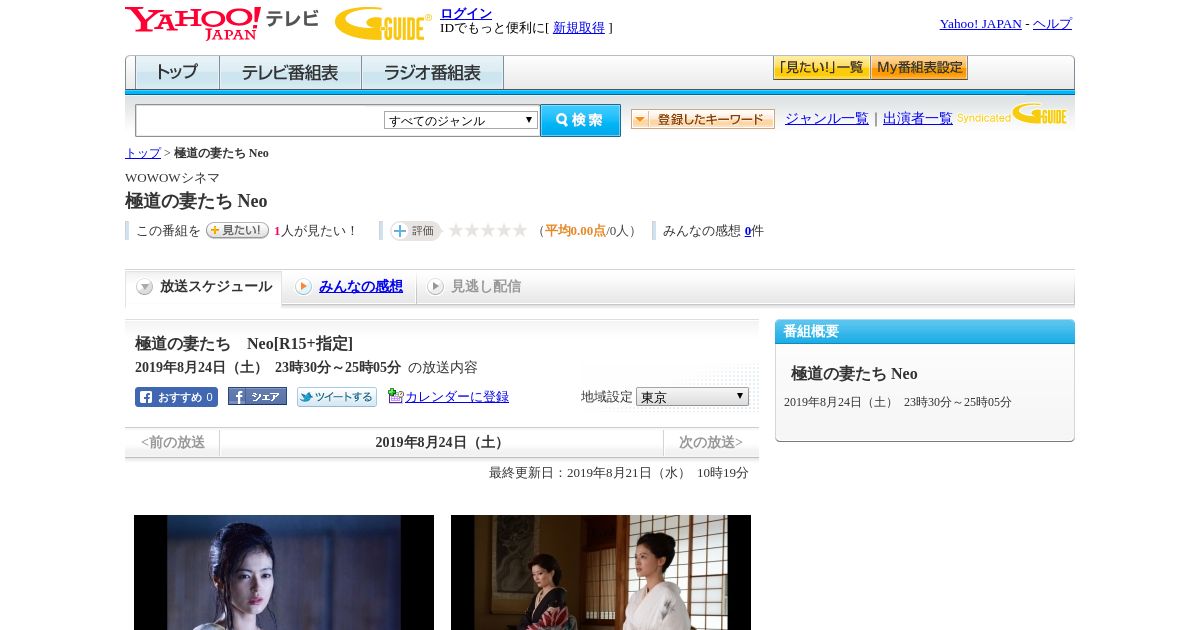Click the WOWOWシネマ channel label

172,178
